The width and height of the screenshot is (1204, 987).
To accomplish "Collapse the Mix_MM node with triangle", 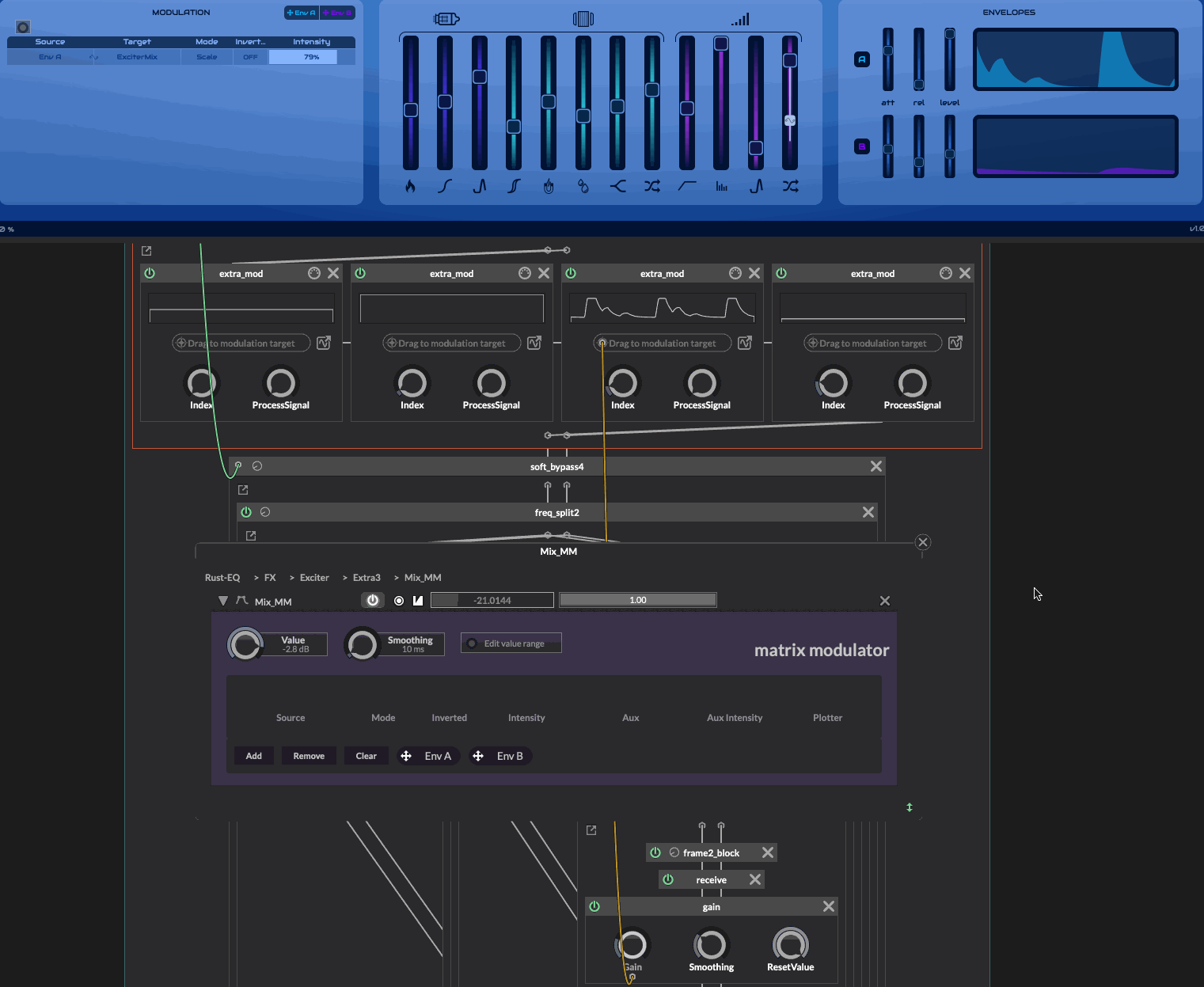I will click(x=223, y=602).
